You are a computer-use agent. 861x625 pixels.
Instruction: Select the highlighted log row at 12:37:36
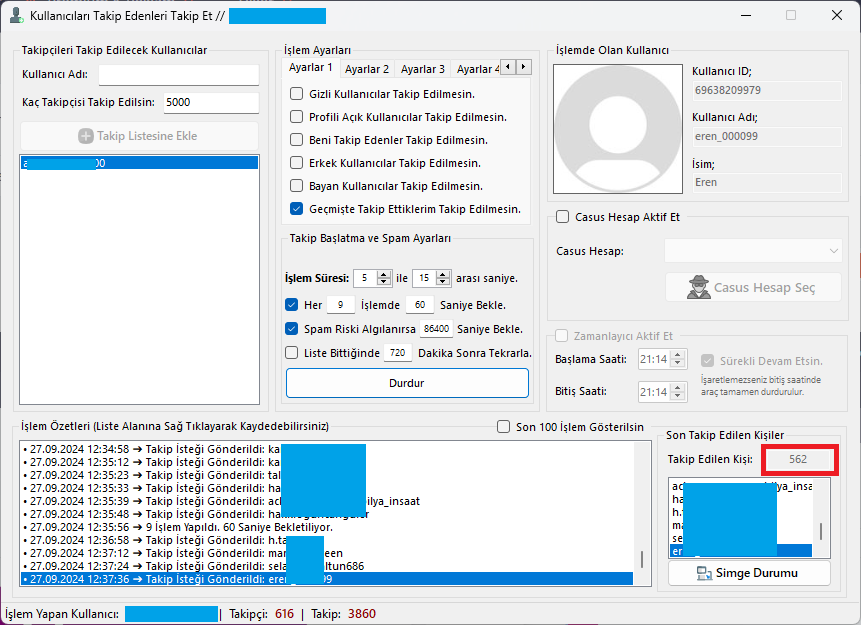click(x=327, y=579)
